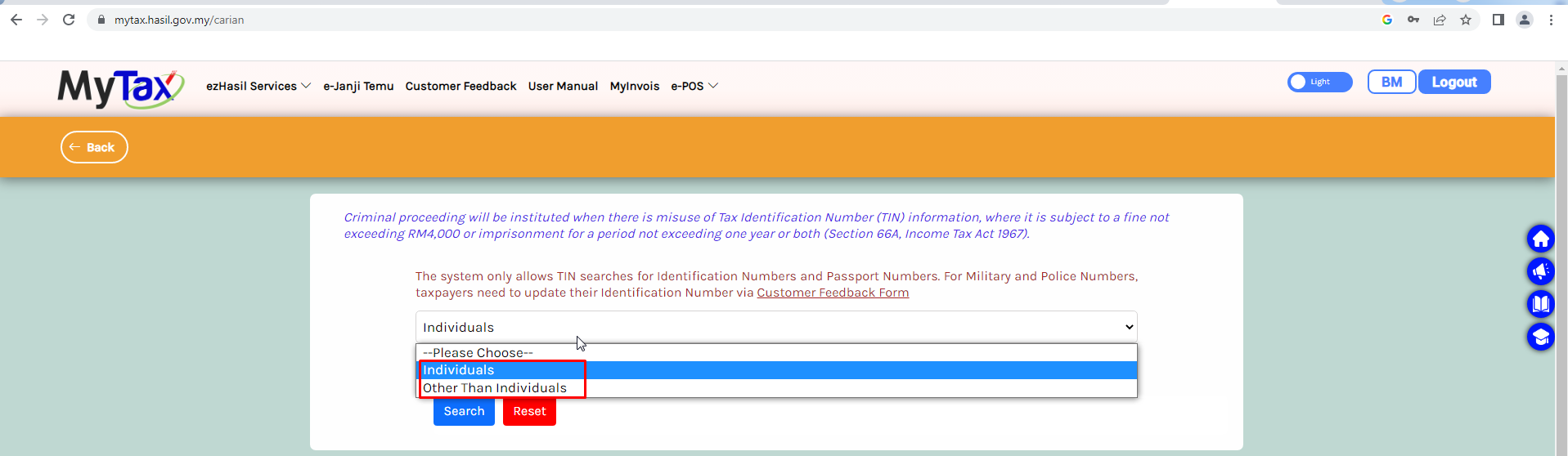This screenshot has width=1568, height=456.
Task: Open the password key icon in address bar
Action: pos(1413,20)
